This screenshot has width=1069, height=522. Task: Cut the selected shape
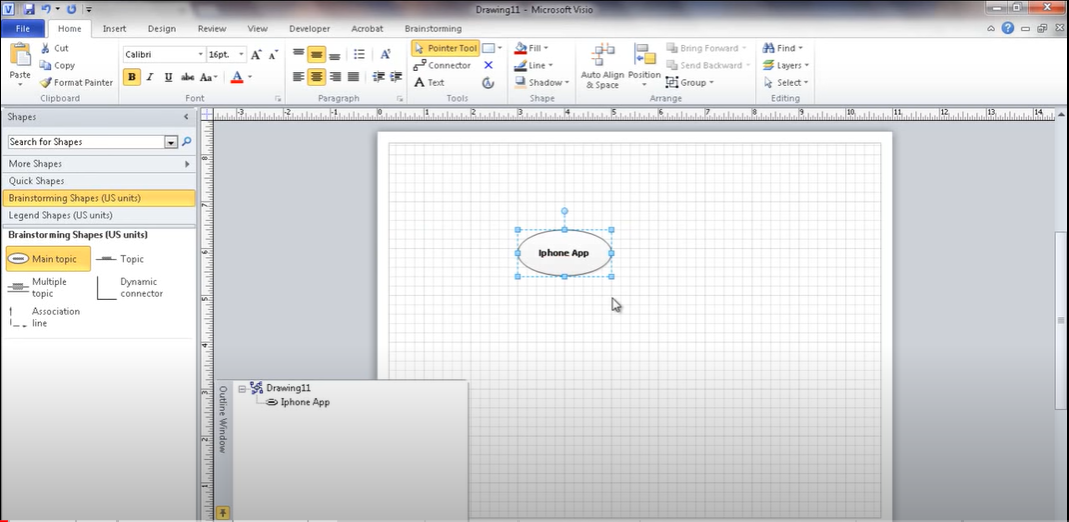(55, 48)
